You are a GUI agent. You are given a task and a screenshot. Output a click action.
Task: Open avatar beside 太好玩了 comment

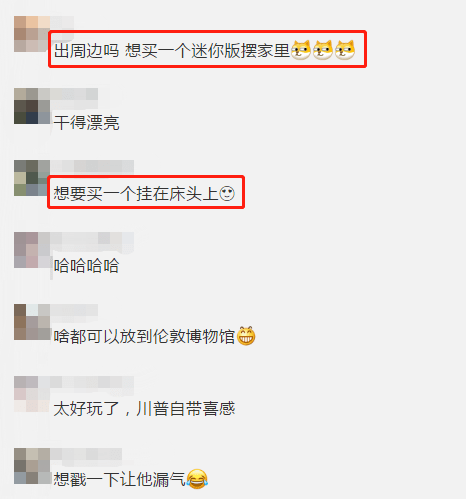click(x=32, y=394)
